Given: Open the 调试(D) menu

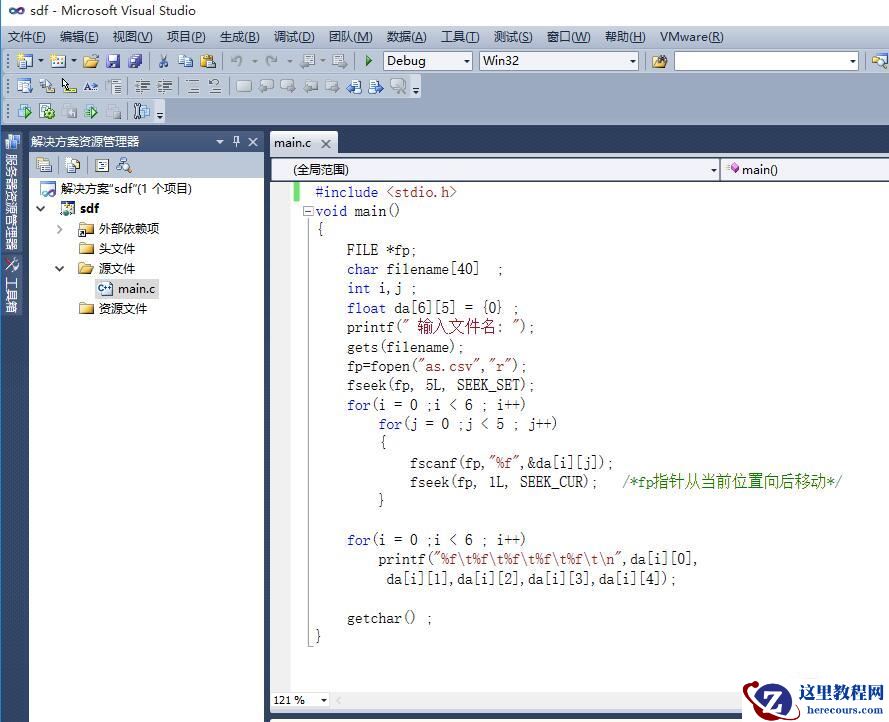Looking at the screenshot, I should (x=294, y=37).
